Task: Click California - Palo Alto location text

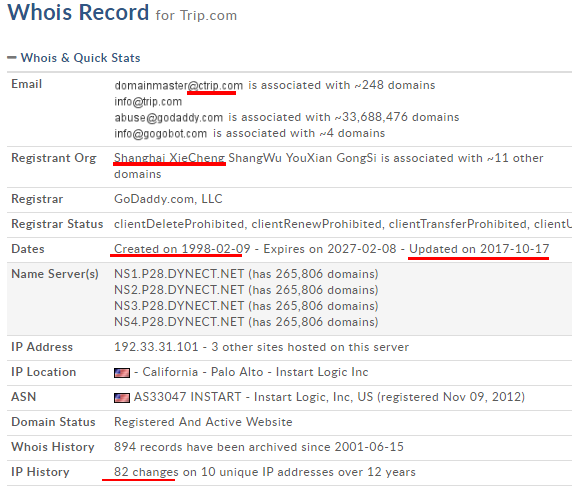Action: [x=203, y=372]
